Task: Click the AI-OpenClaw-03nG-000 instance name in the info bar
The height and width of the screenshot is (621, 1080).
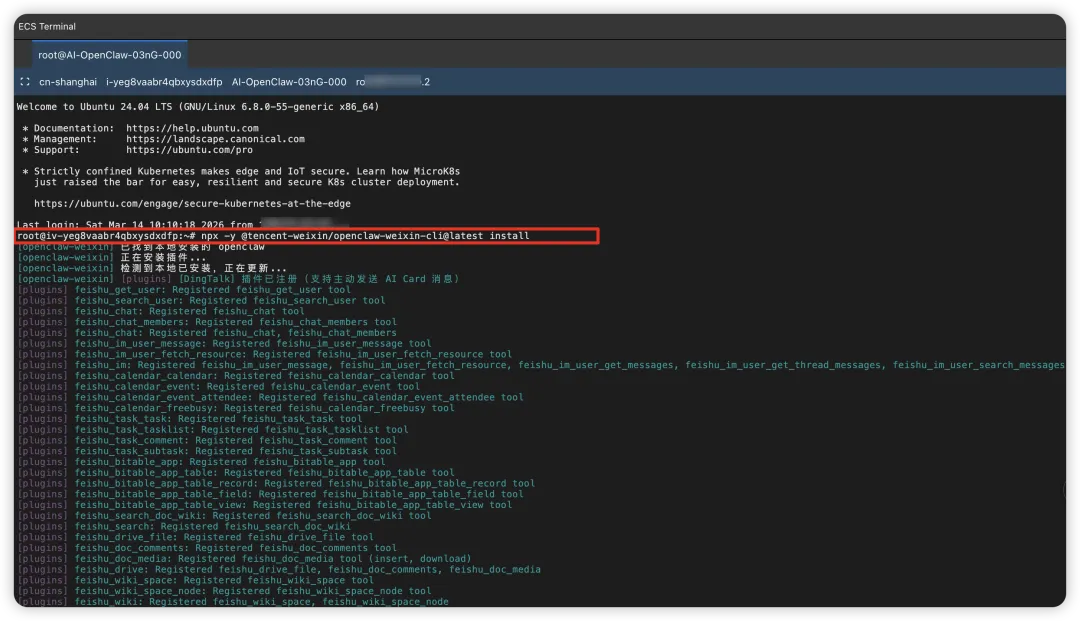Action: coord(289,82)
